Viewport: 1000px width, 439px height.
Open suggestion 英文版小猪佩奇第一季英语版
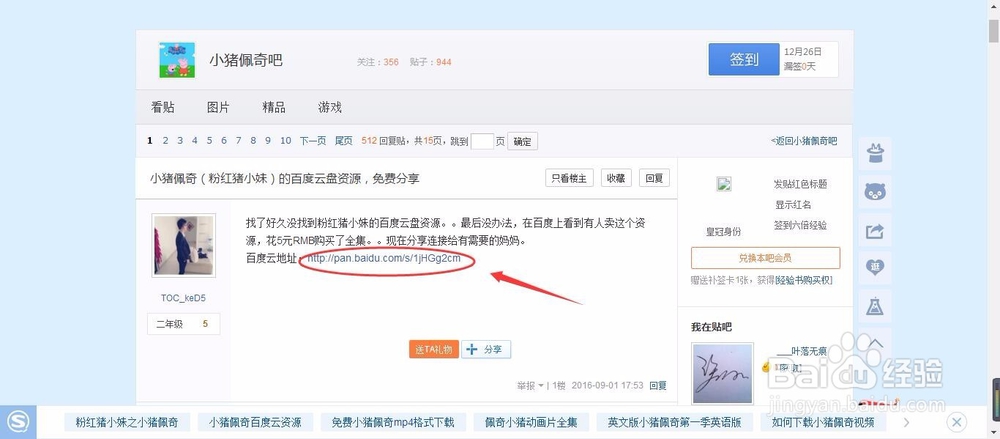point(675,422)
